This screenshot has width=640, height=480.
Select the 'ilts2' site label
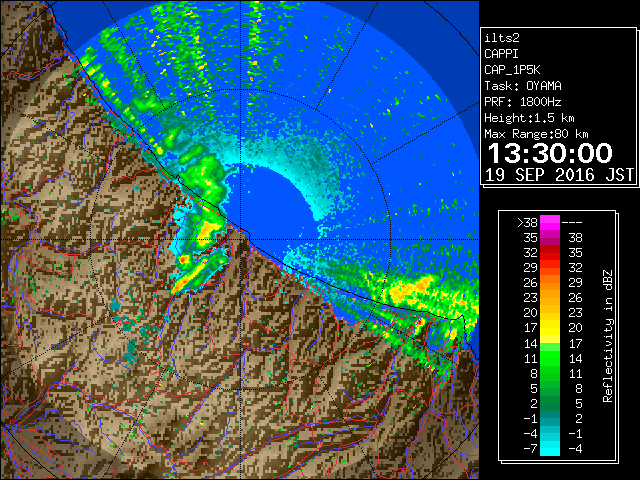click(x=502, y=38)
